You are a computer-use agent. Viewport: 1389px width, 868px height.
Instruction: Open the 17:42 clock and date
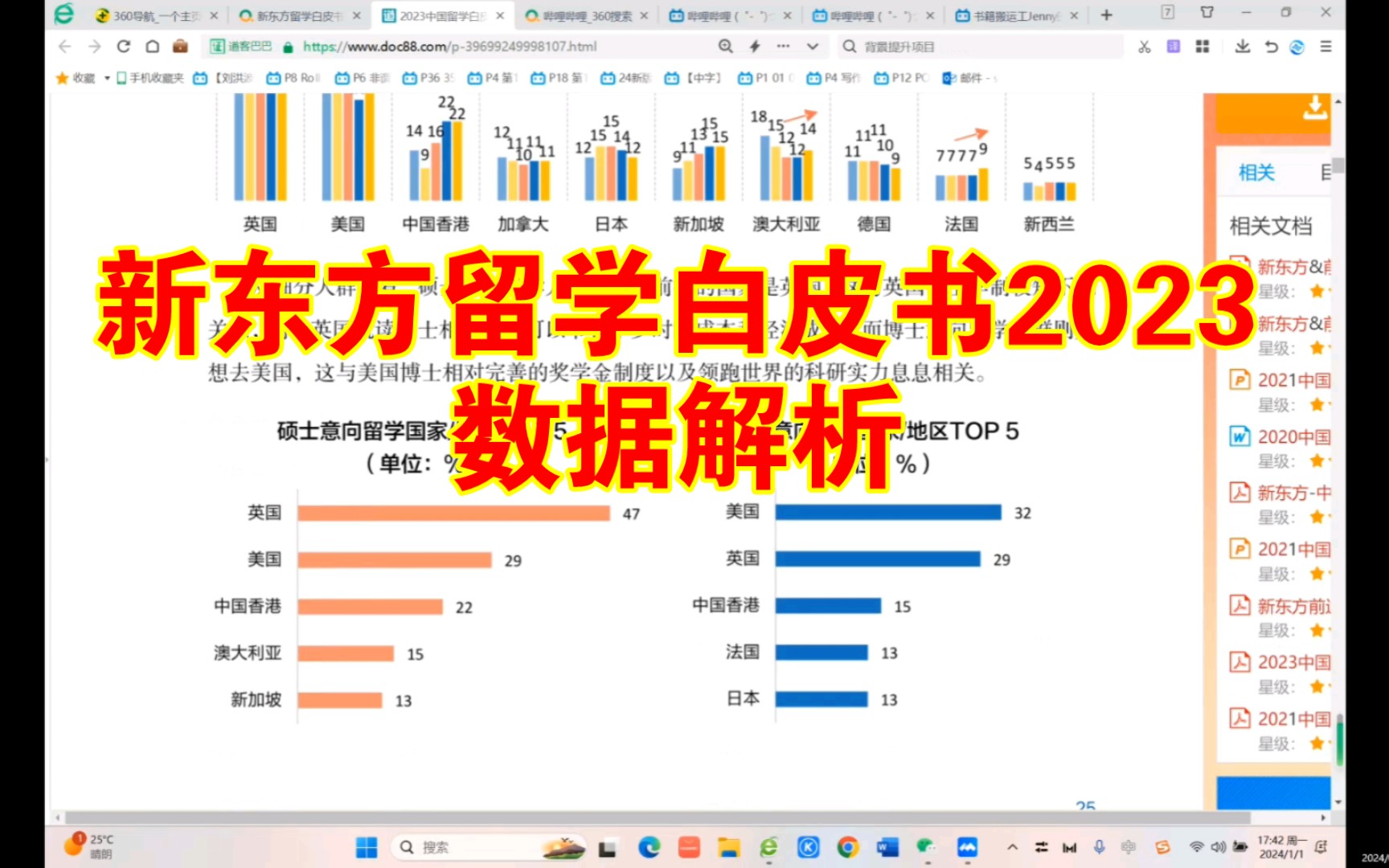click(1281, 847)
